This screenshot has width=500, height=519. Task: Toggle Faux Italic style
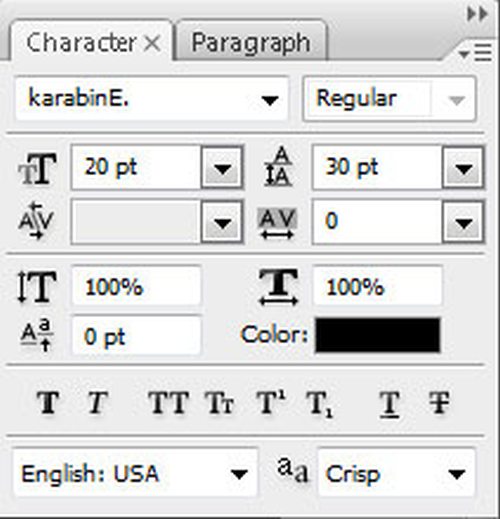(x=97, y=403)
